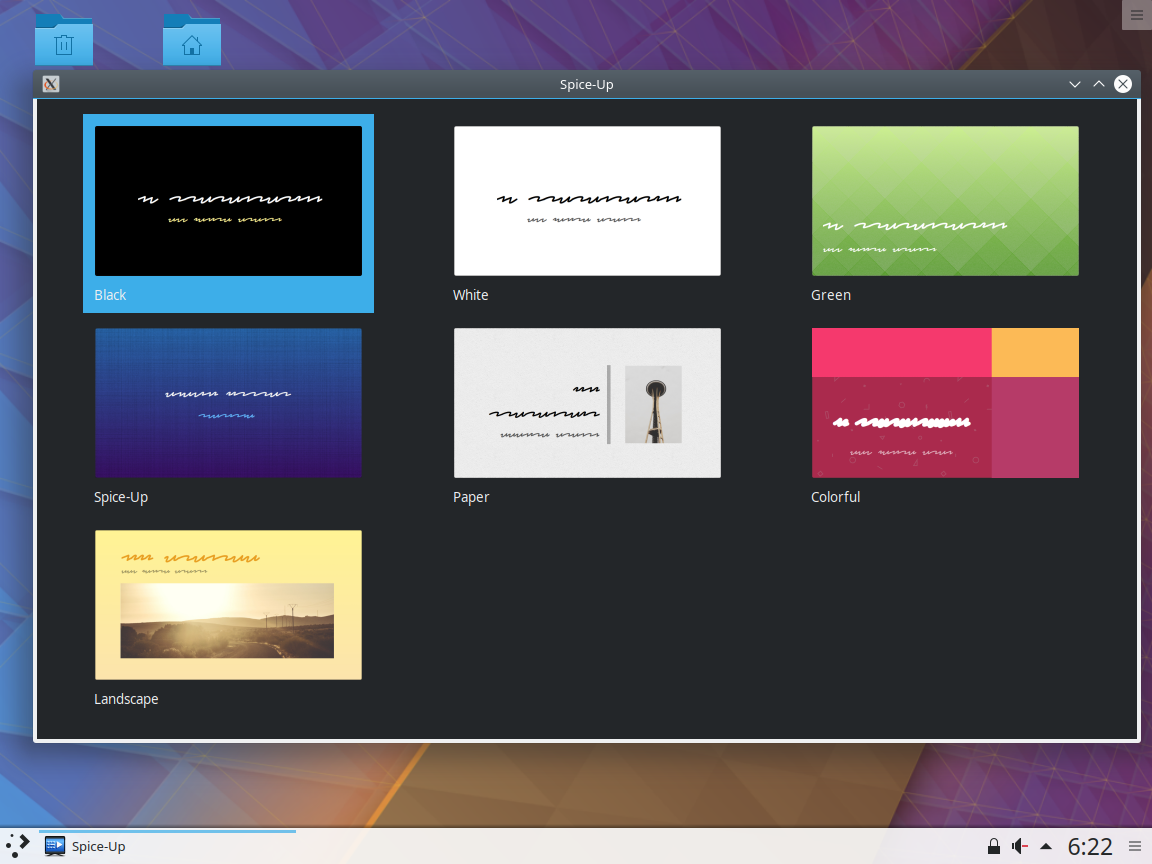
Task: Expand the up-arrow tray indicator
Action: point(1045,846)
